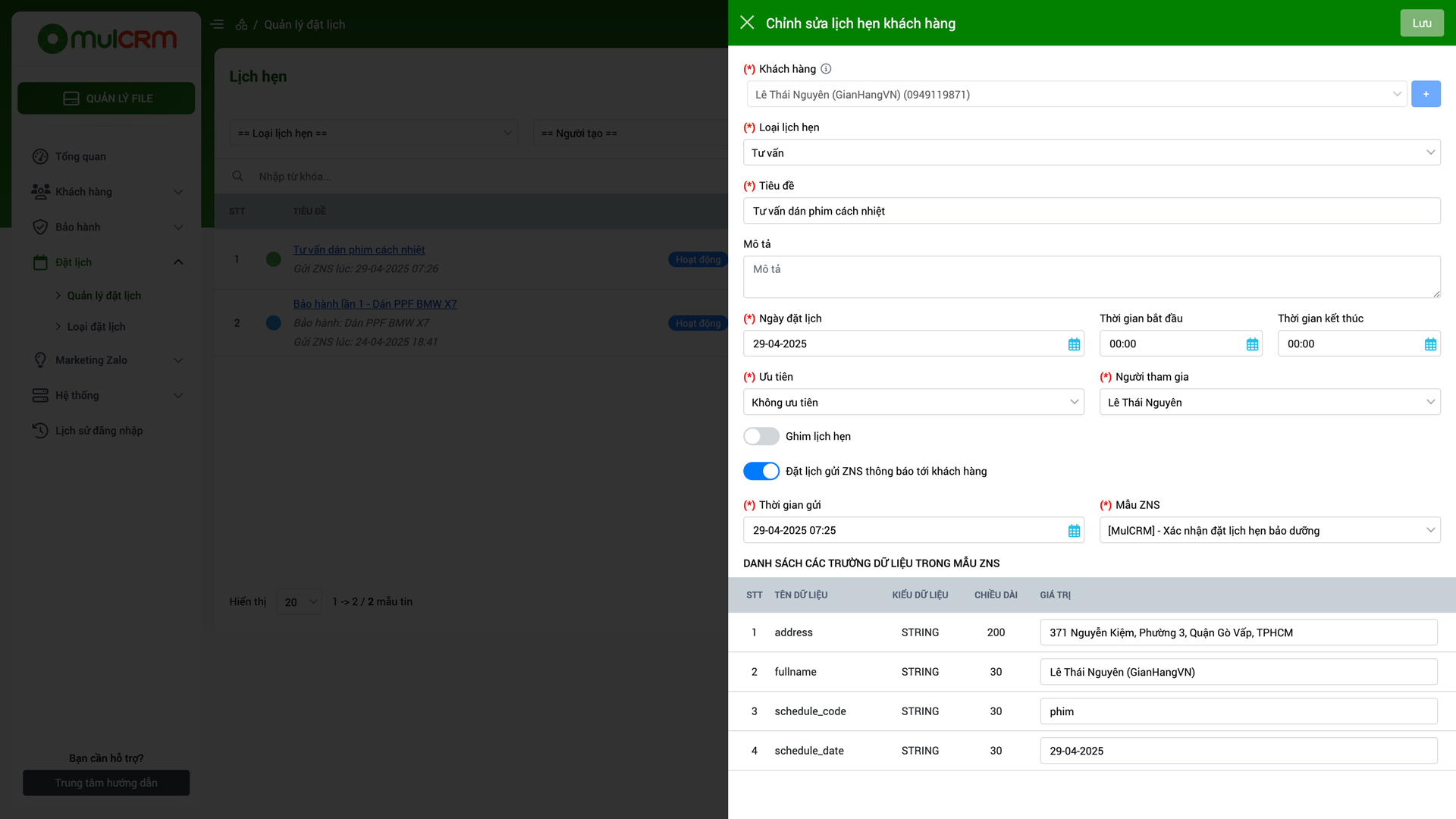Screen dimensions: 1456x819
Task: Open the Mẫu ZNS template dropdown
Action: tap(1269, 530)
